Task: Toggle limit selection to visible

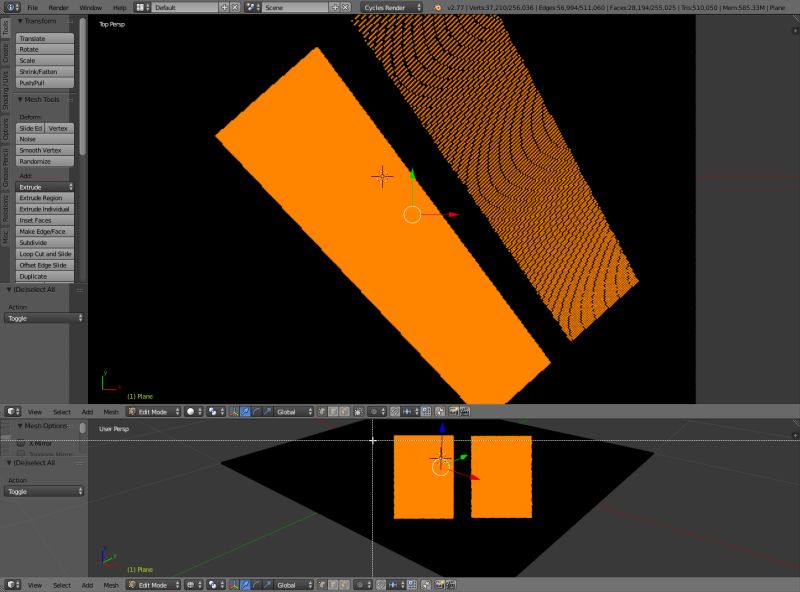Action: coord(357,410)
